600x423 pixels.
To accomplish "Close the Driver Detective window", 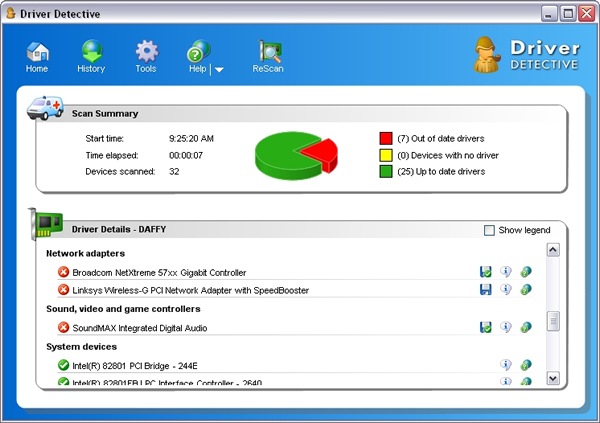I will click(x=587, y=14).
